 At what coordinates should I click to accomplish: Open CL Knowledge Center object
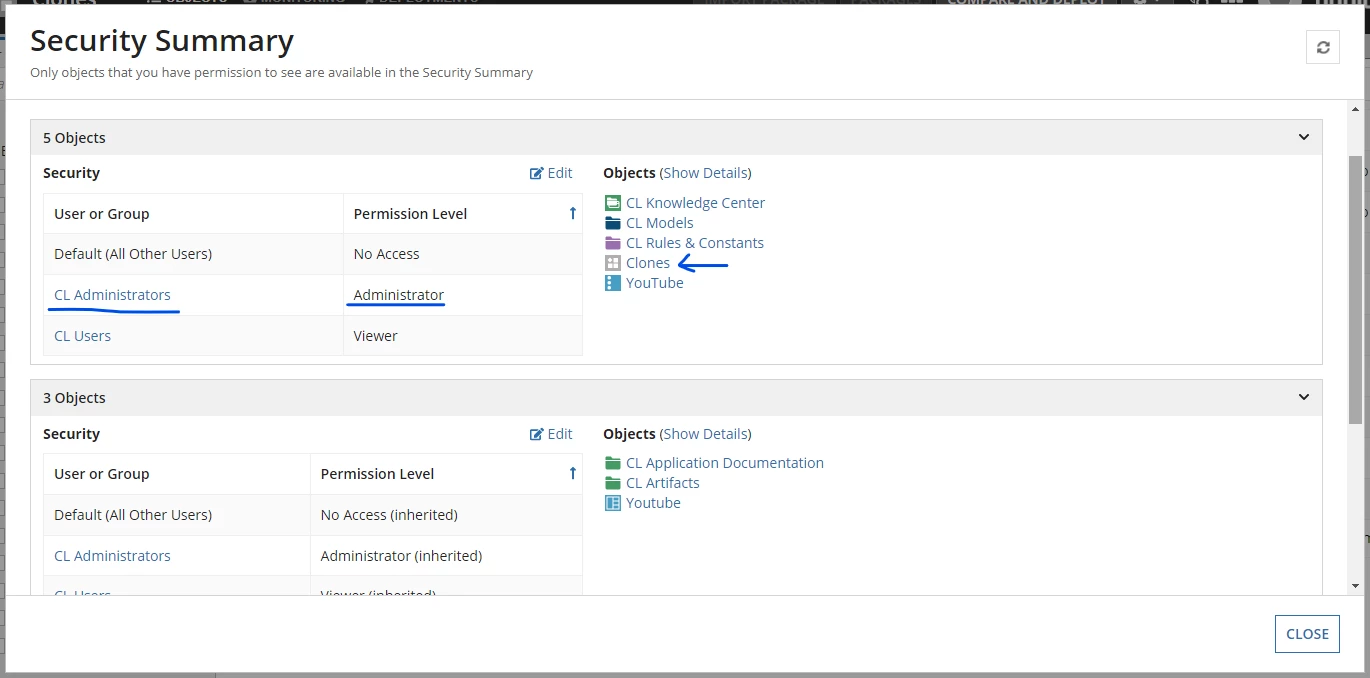695,203
